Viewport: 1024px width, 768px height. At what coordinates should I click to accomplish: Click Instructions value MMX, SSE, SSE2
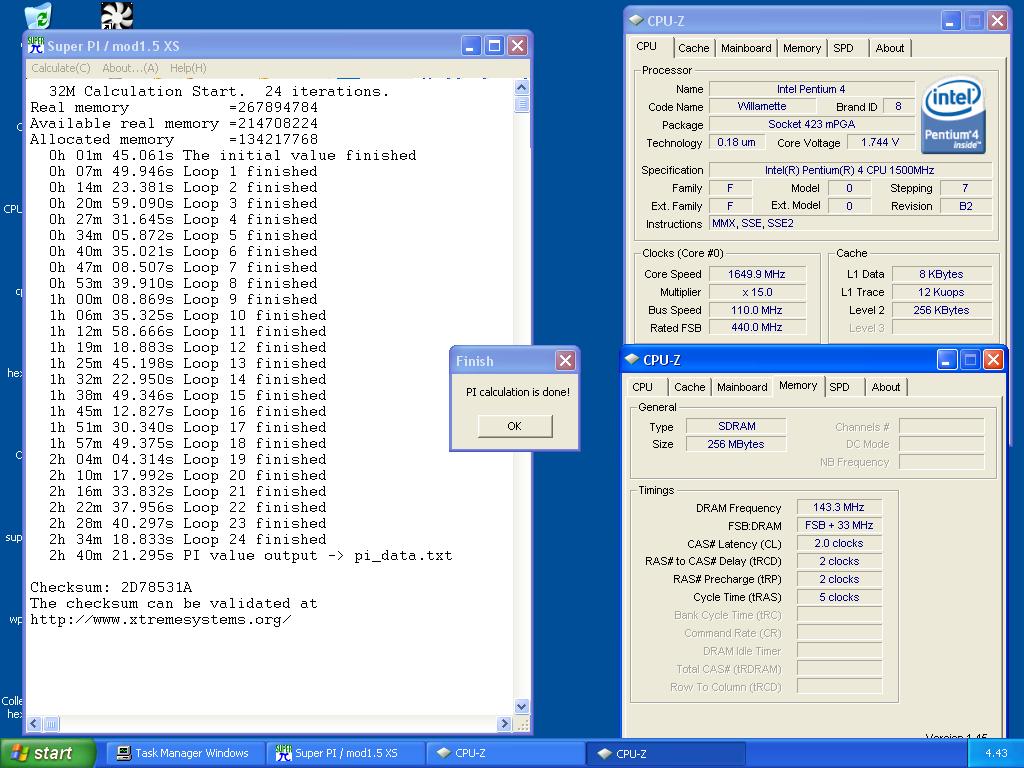click(850, 223)
